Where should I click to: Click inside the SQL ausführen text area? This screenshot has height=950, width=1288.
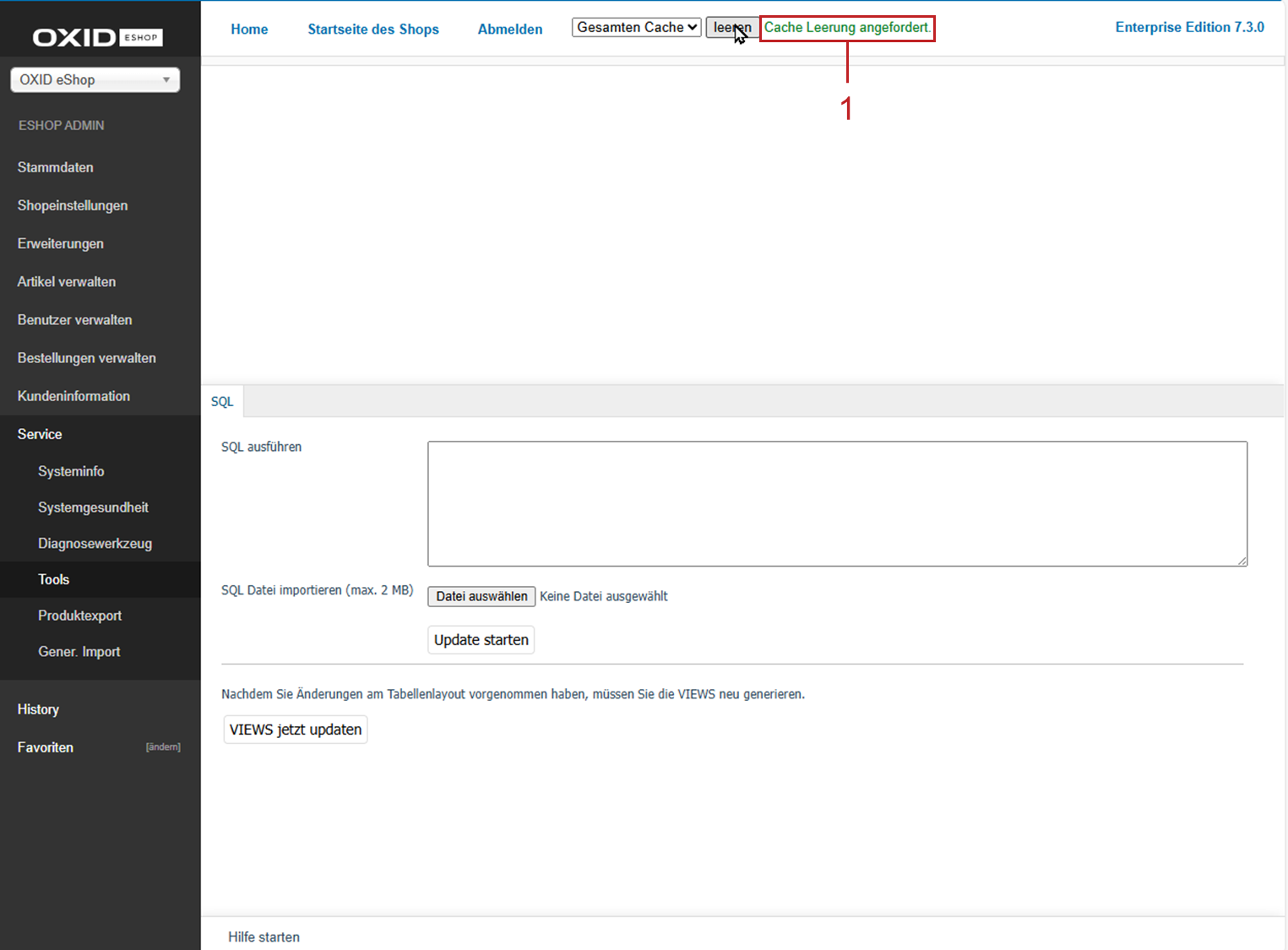[836, 503]
